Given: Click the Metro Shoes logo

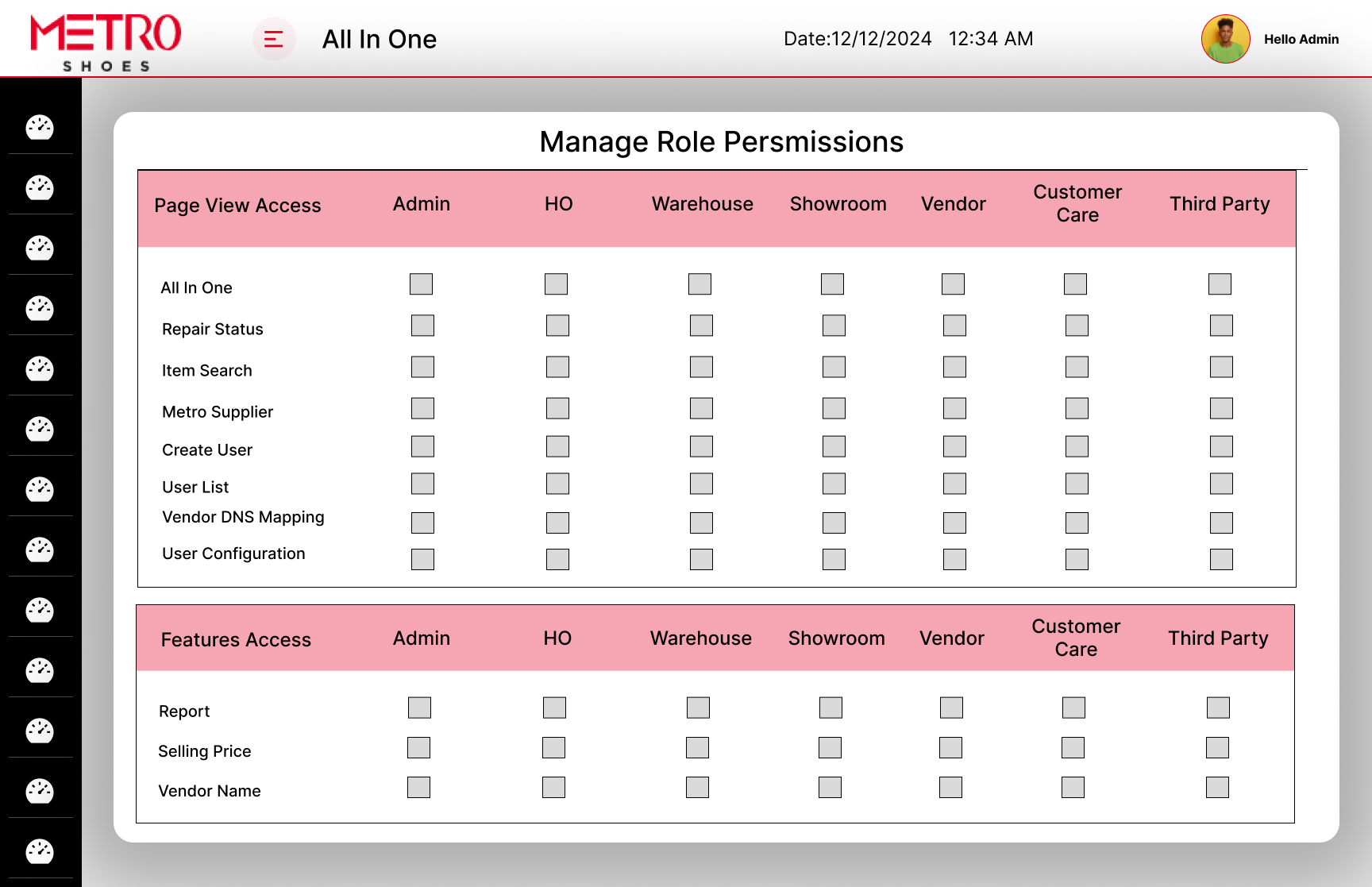Looking at the screenshot, I should 106,42.
